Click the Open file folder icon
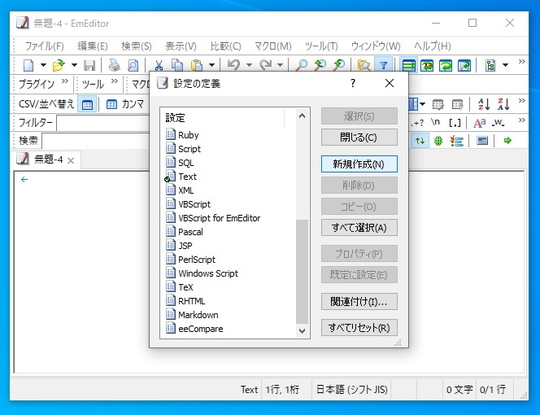This screenshot has height=415, width=540. coord(59,65)
